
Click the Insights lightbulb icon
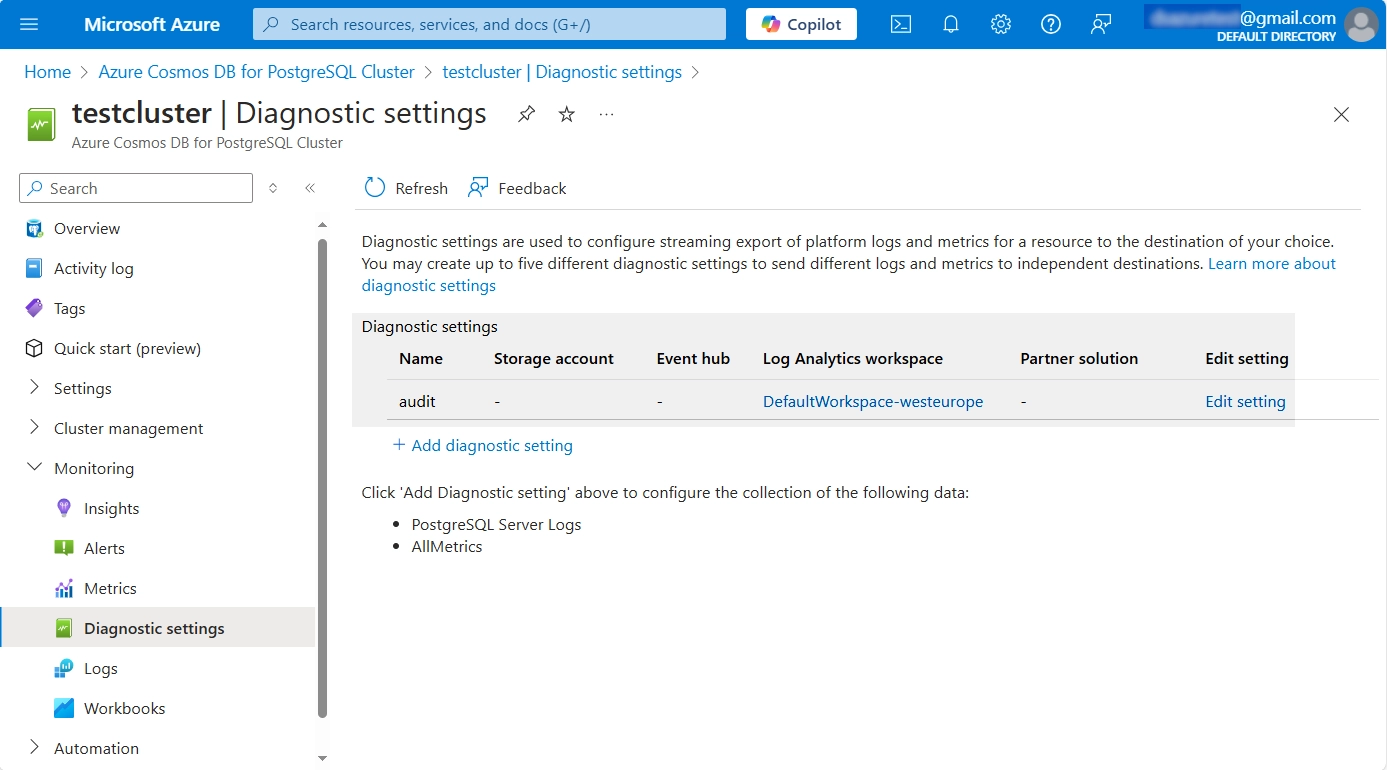click(64, 508)
